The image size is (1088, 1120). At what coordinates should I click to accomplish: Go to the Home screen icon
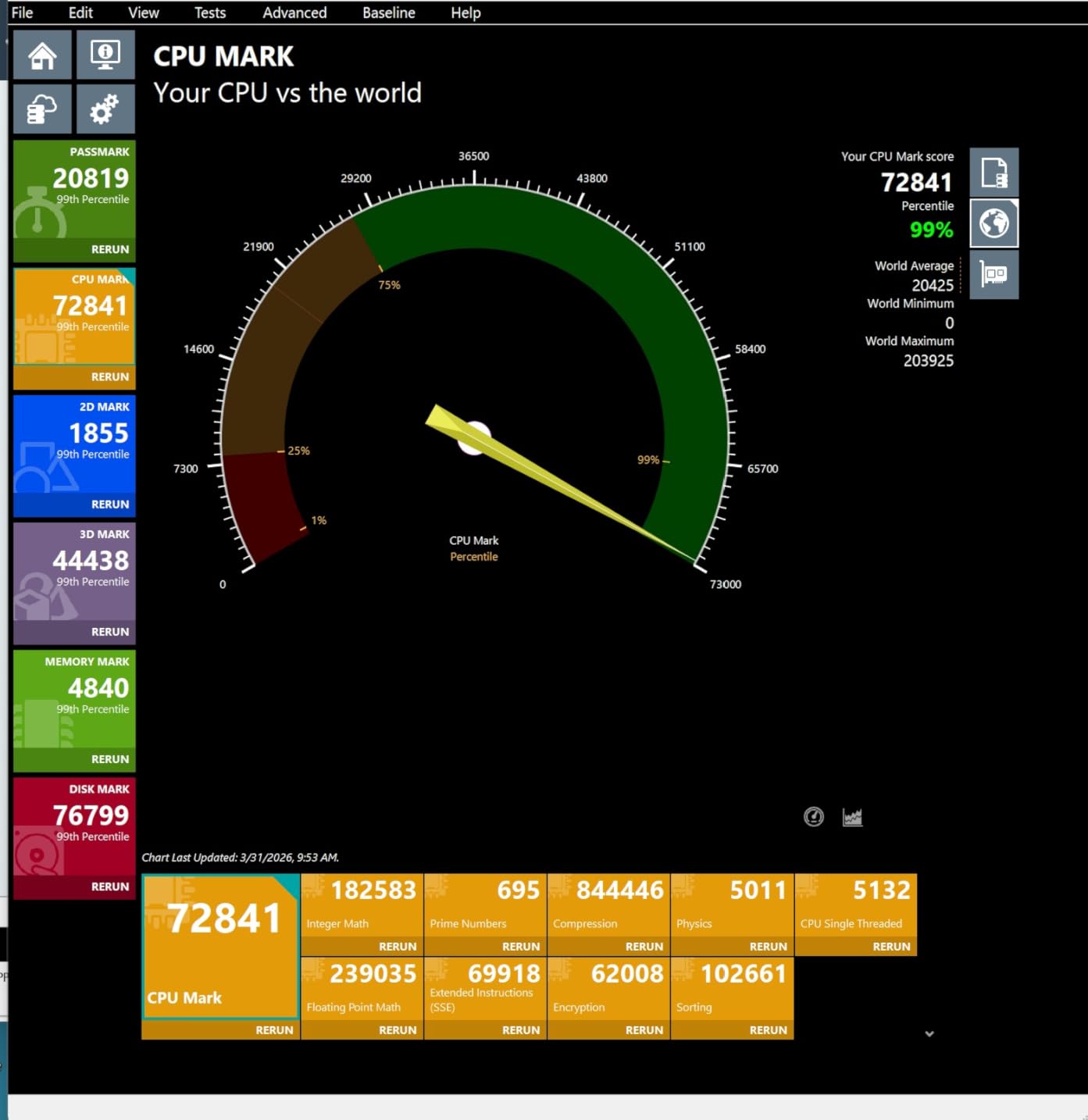42,55
